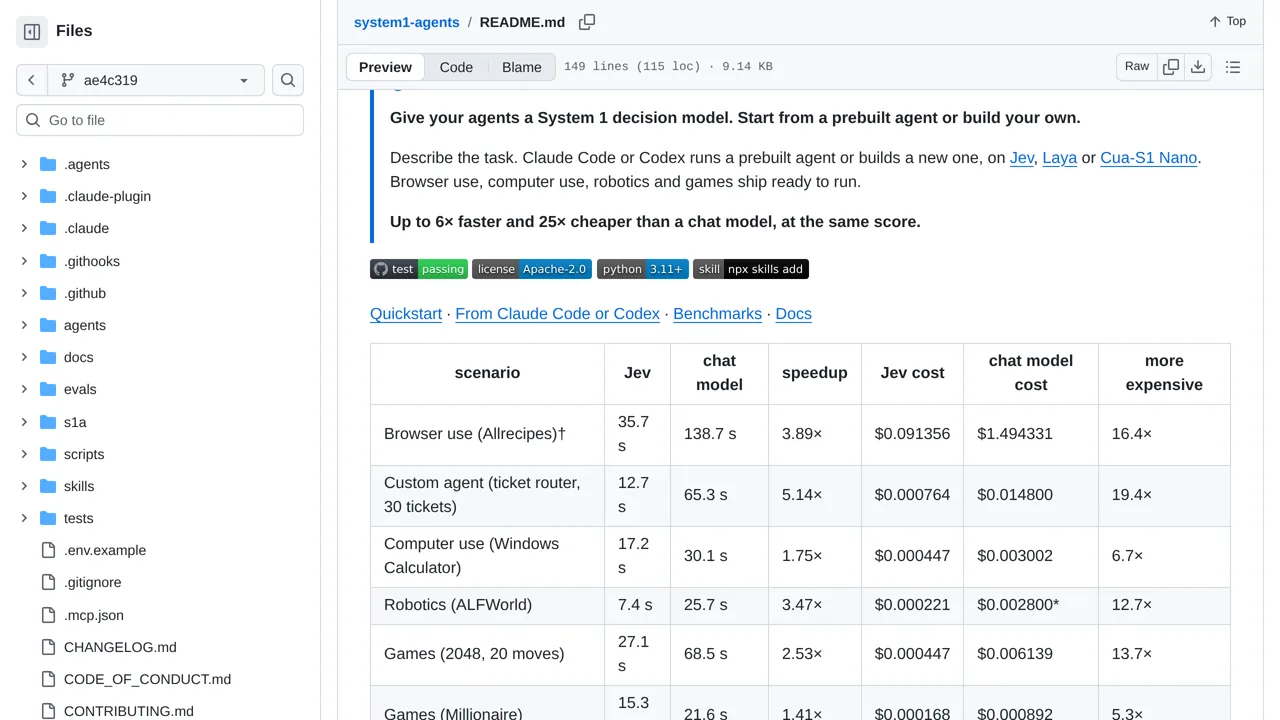This screenshot has width=1280, height=720.
Task: Click the test passing badge
Action: pyautogui.click(x=419, y=269)
